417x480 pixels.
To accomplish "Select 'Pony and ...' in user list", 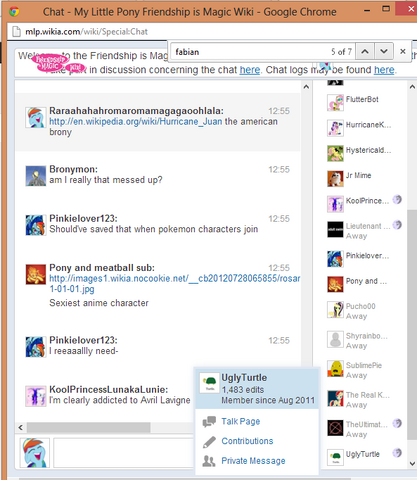I will (363, 284).
